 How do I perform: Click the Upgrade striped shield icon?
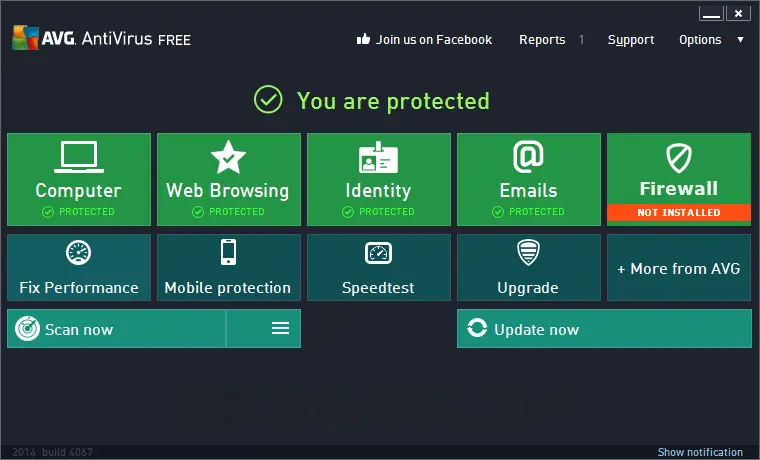pyautogui.click(x=528, y=252)
